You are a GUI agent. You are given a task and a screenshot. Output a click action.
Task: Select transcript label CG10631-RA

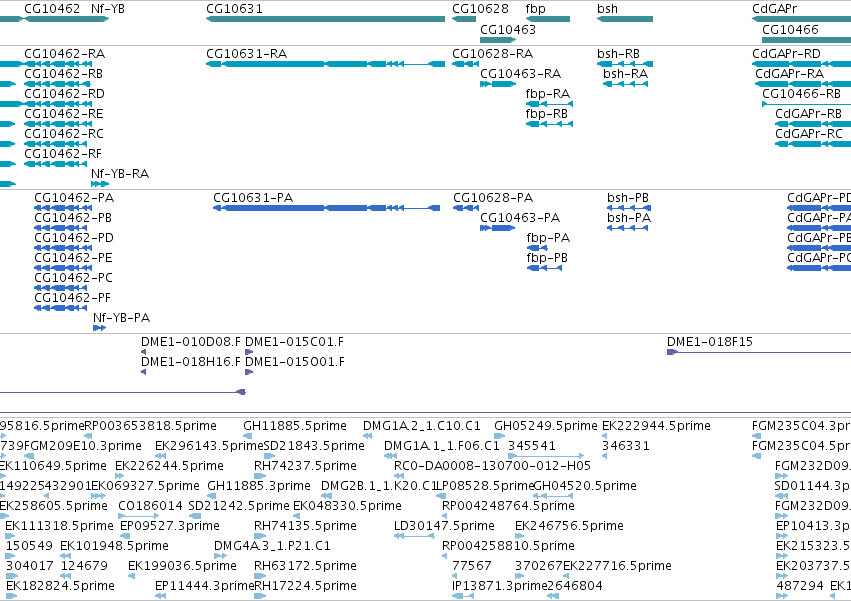[246, 54]
